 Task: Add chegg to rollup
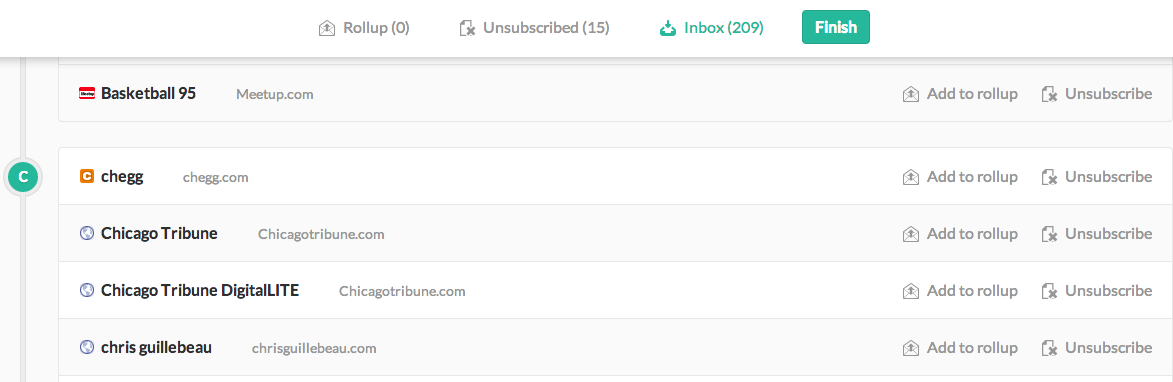point(960,176)
